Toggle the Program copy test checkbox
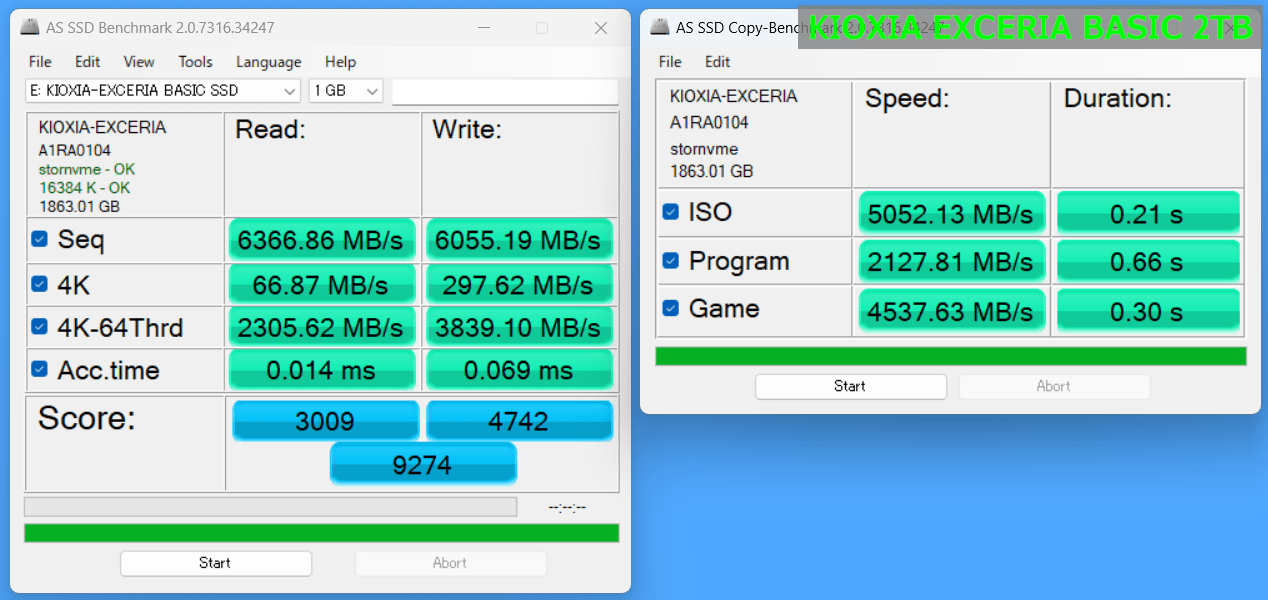 point(671,261)
